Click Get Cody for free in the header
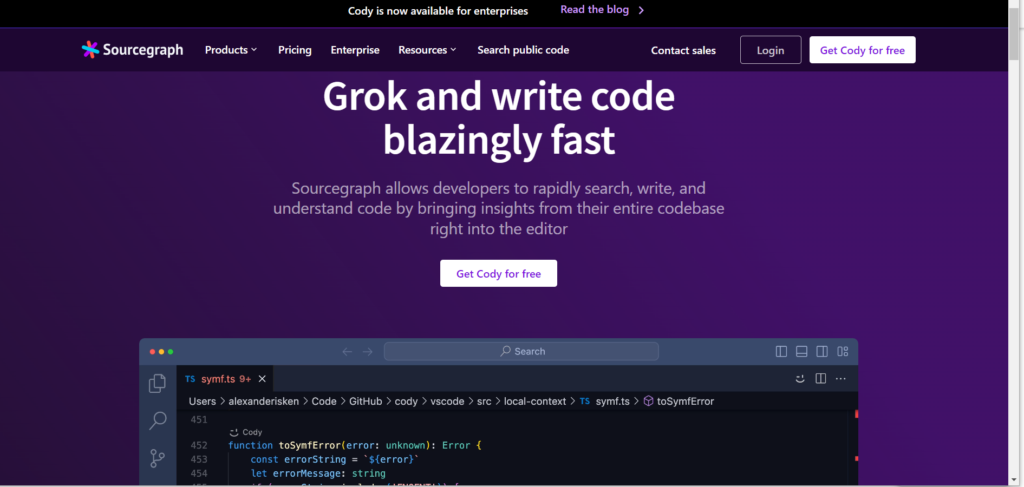This screenshot has width=1024, height=487. [x=862, y=50]
